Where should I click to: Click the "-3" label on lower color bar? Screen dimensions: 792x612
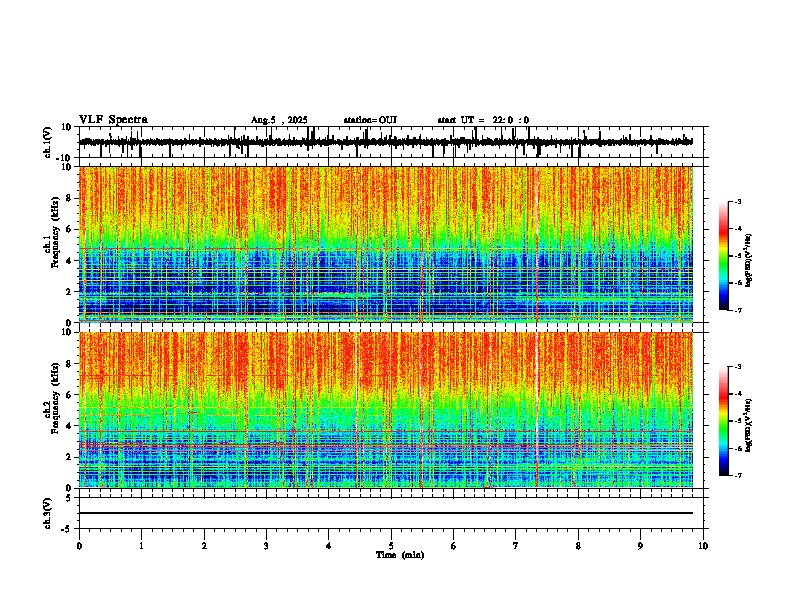pos(738,367)
